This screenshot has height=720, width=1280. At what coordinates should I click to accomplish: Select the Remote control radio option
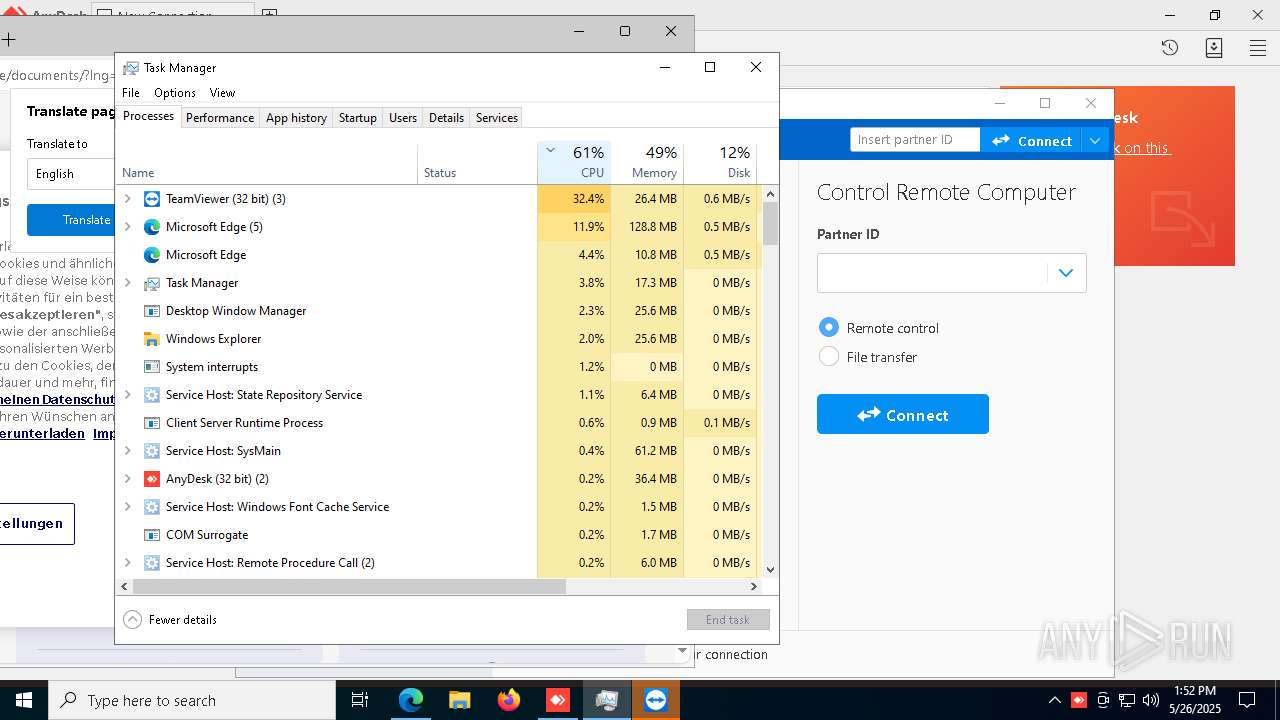[x=828, y=327]
